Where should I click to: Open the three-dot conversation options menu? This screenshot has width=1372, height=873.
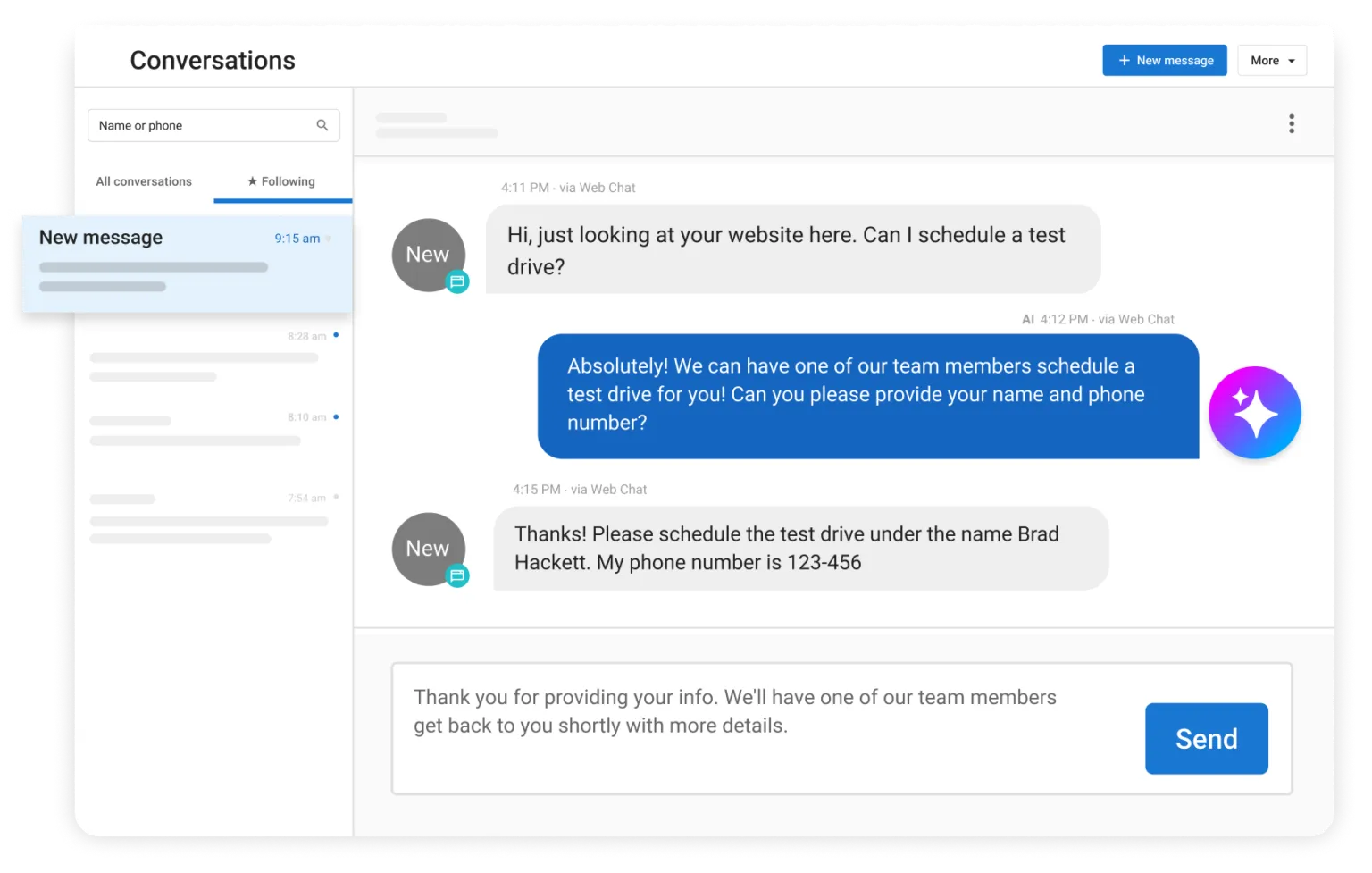click(x=1292, y=123)
